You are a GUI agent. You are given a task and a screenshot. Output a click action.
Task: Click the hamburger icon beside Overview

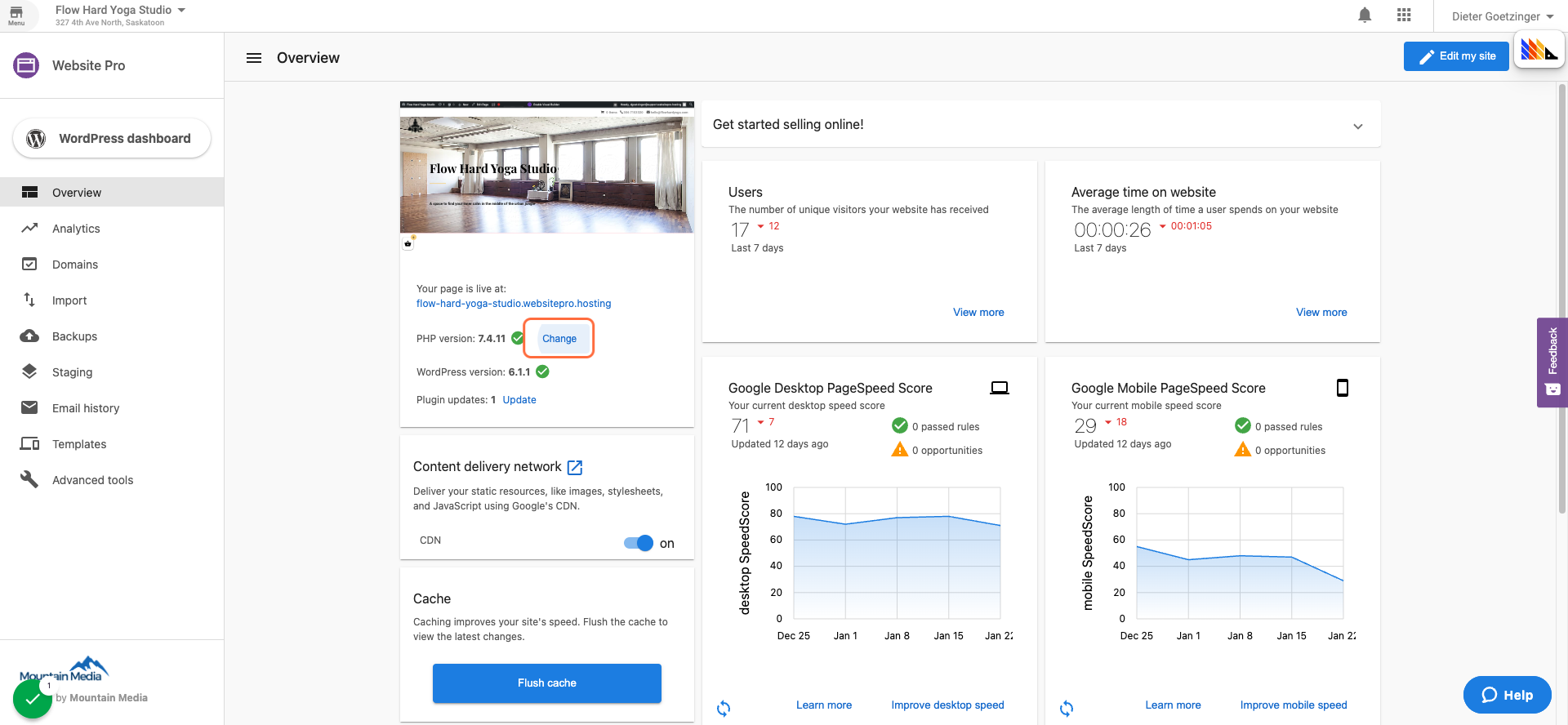coord(254,58)
